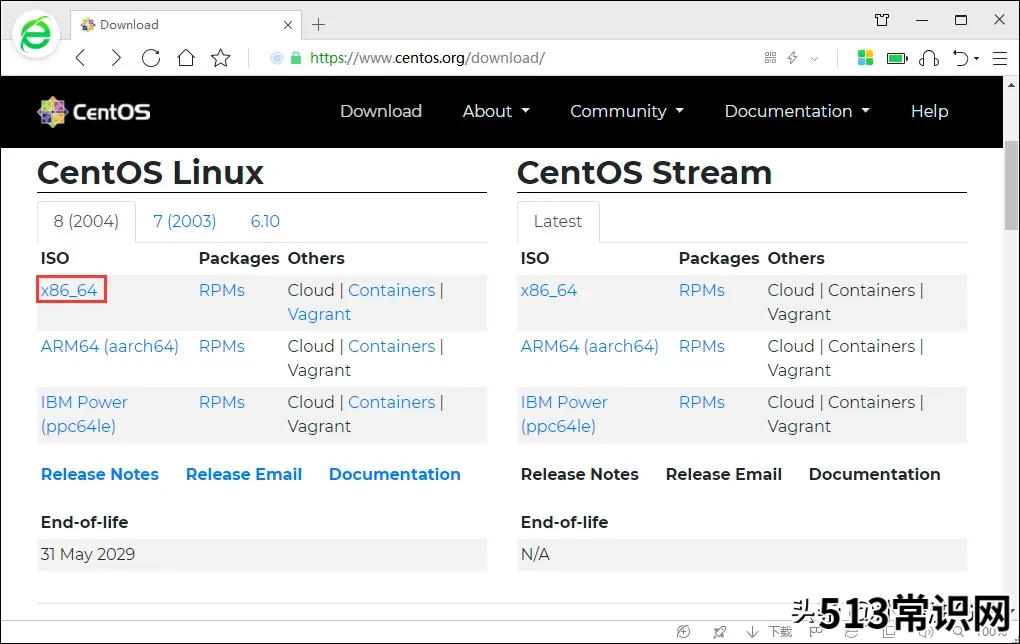Click IBM Power (ppc64le) under CentOS Linux
The width and height of the screenshot is (1020, 644).
point(84,414)
